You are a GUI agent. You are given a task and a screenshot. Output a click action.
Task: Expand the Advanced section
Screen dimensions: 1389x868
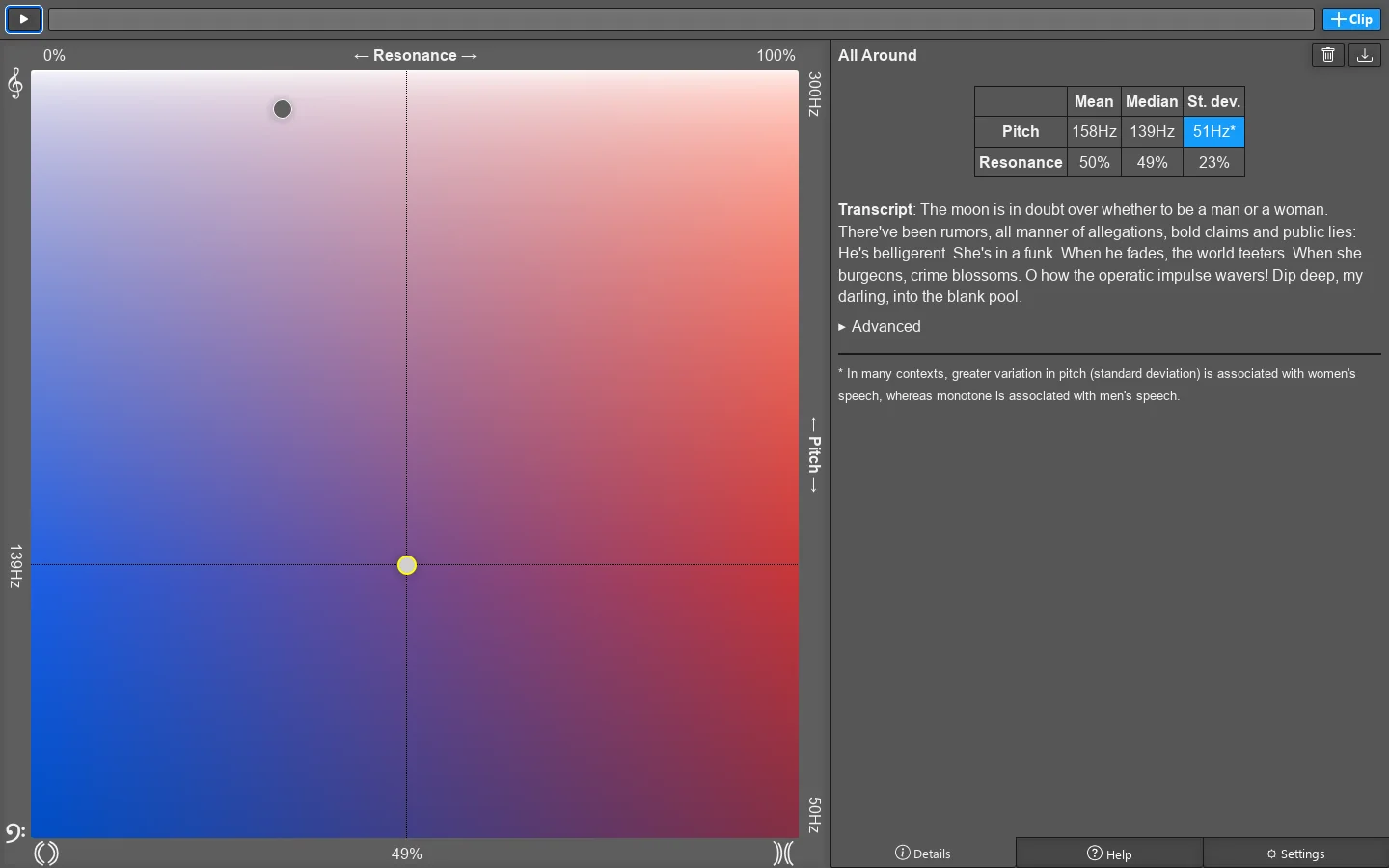(880, 326)
